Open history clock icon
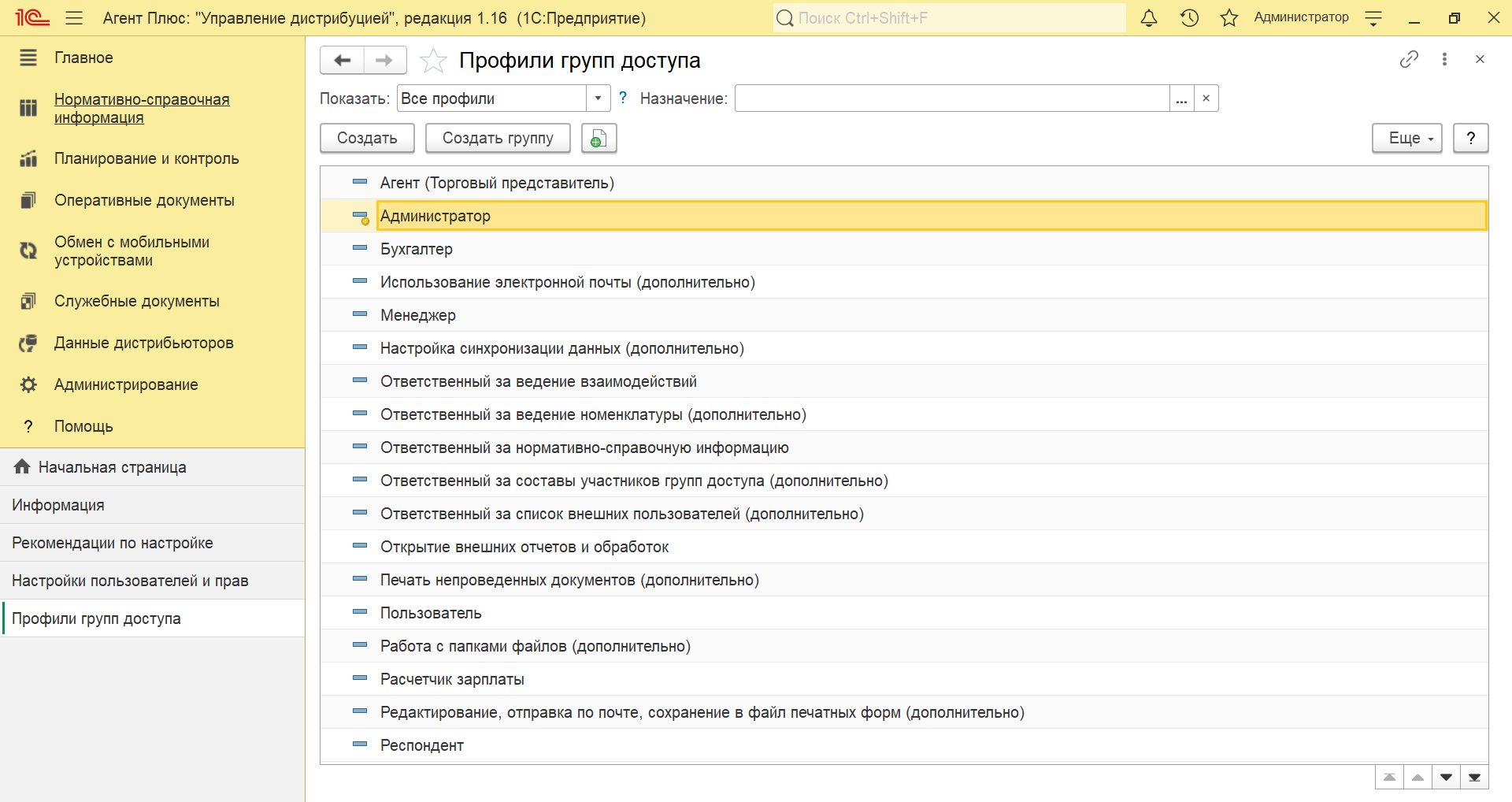 1189,17
